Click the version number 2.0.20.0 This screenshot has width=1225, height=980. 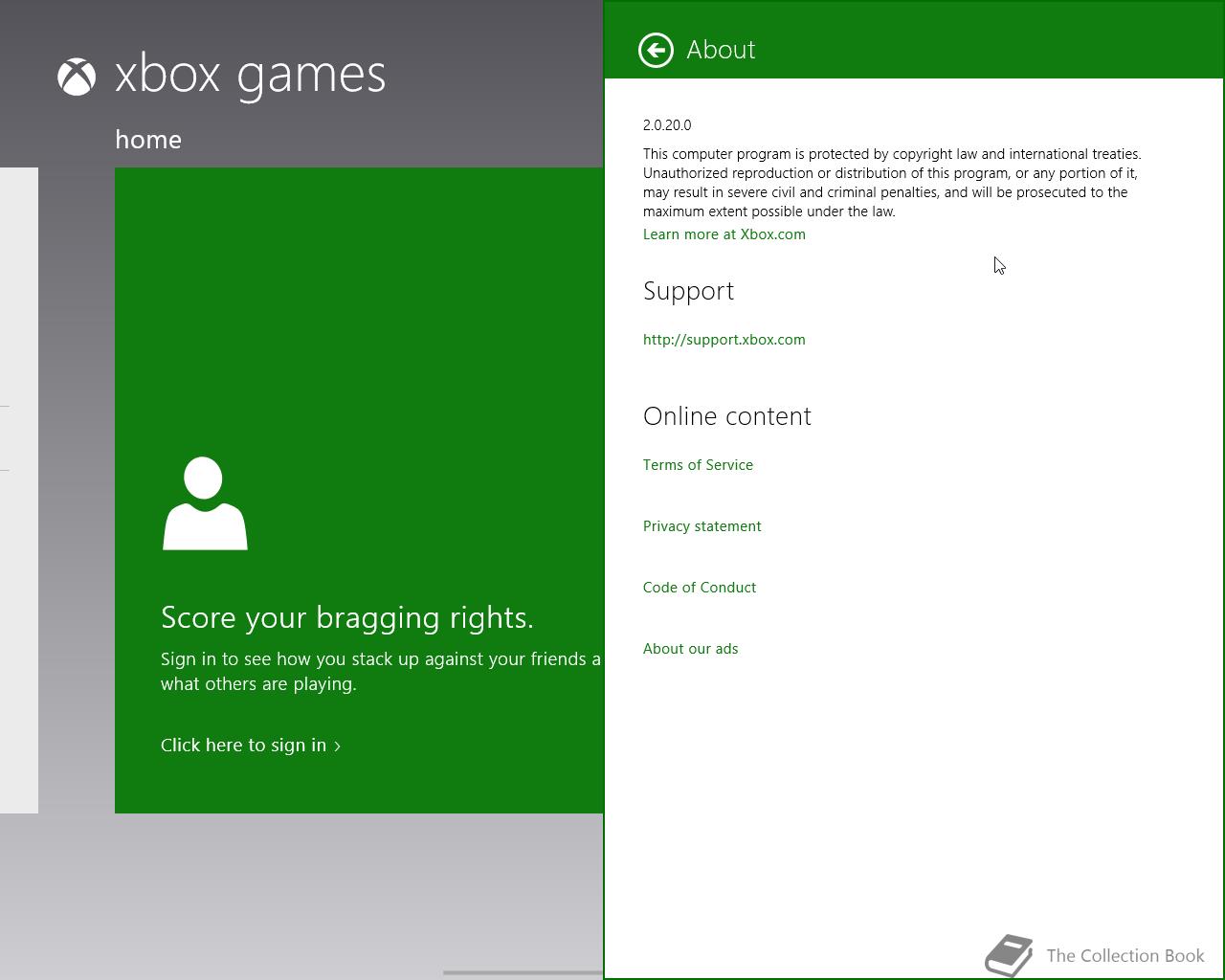click(667, 125)
